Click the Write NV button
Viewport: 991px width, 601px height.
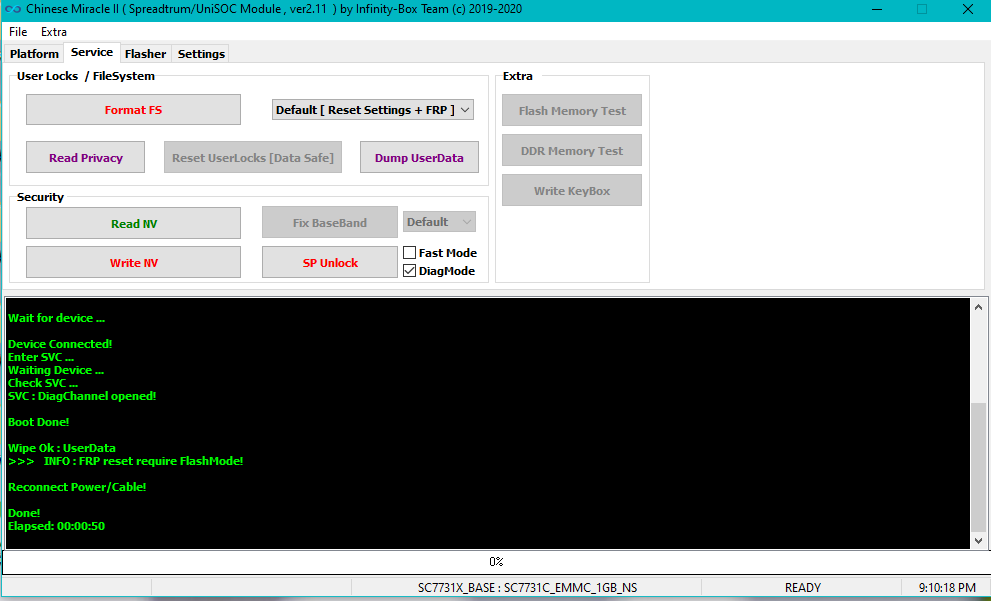[x=133, y=263]
